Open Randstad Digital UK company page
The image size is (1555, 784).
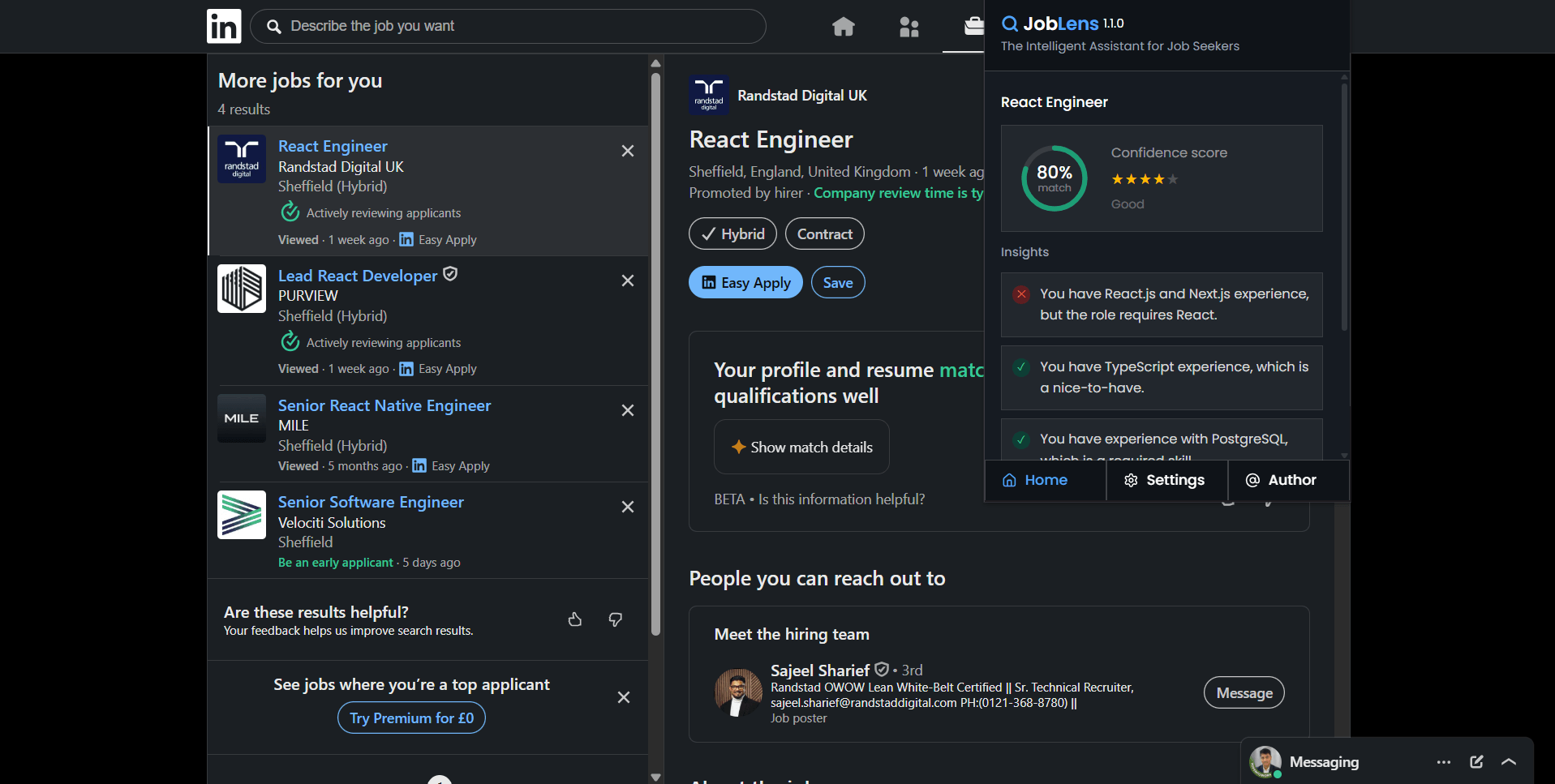pos(802,96)
